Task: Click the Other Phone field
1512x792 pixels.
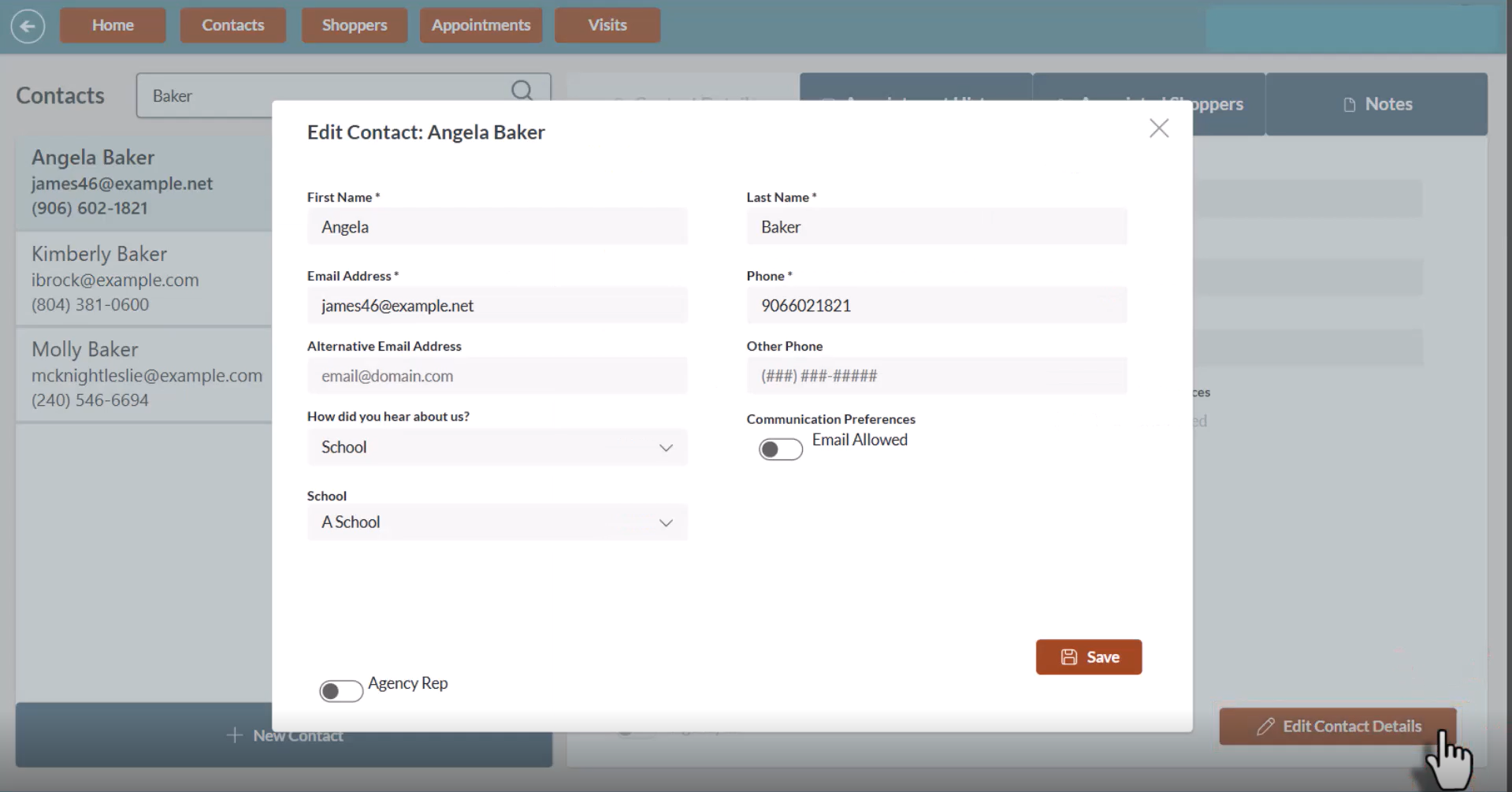Action: 937,375
